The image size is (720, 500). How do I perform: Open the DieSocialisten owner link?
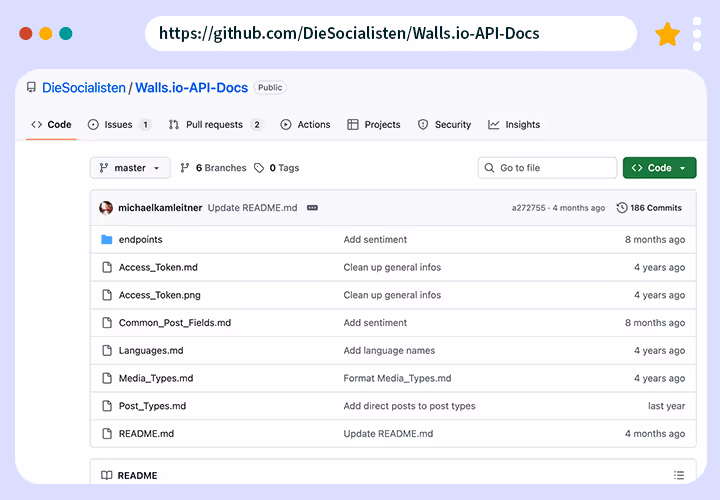[x=84, y=88]
